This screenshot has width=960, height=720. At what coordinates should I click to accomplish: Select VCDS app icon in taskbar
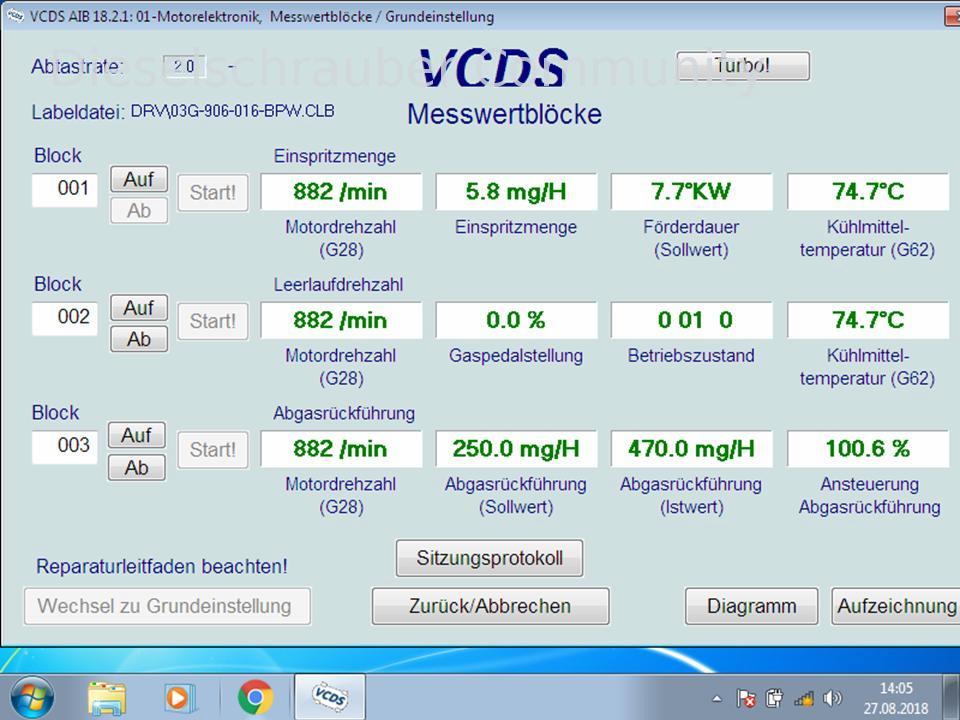pyautogui.click(x=330, y=697)
